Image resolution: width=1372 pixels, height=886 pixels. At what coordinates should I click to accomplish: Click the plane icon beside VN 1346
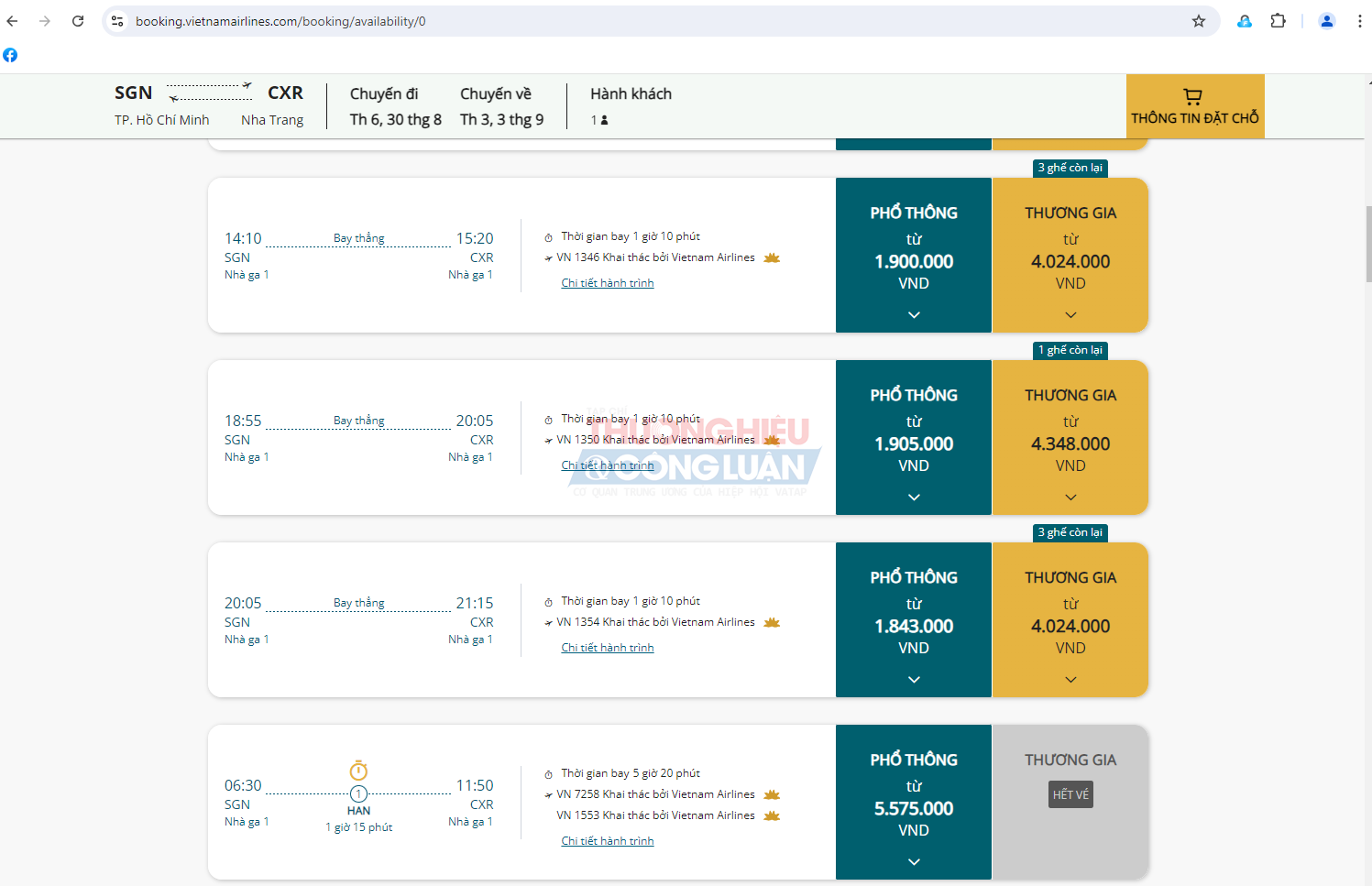pos(548,258)
